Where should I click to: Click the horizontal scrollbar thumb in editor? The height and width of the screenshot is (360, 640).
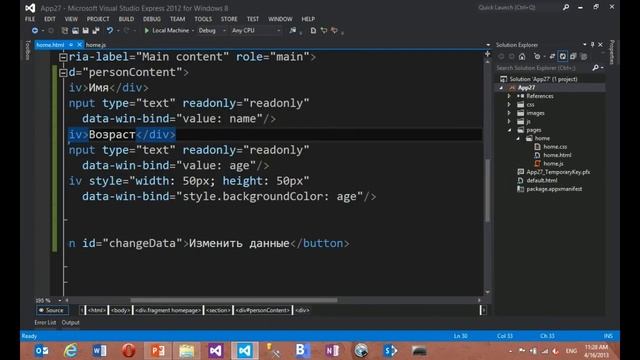tap(234, 300)
